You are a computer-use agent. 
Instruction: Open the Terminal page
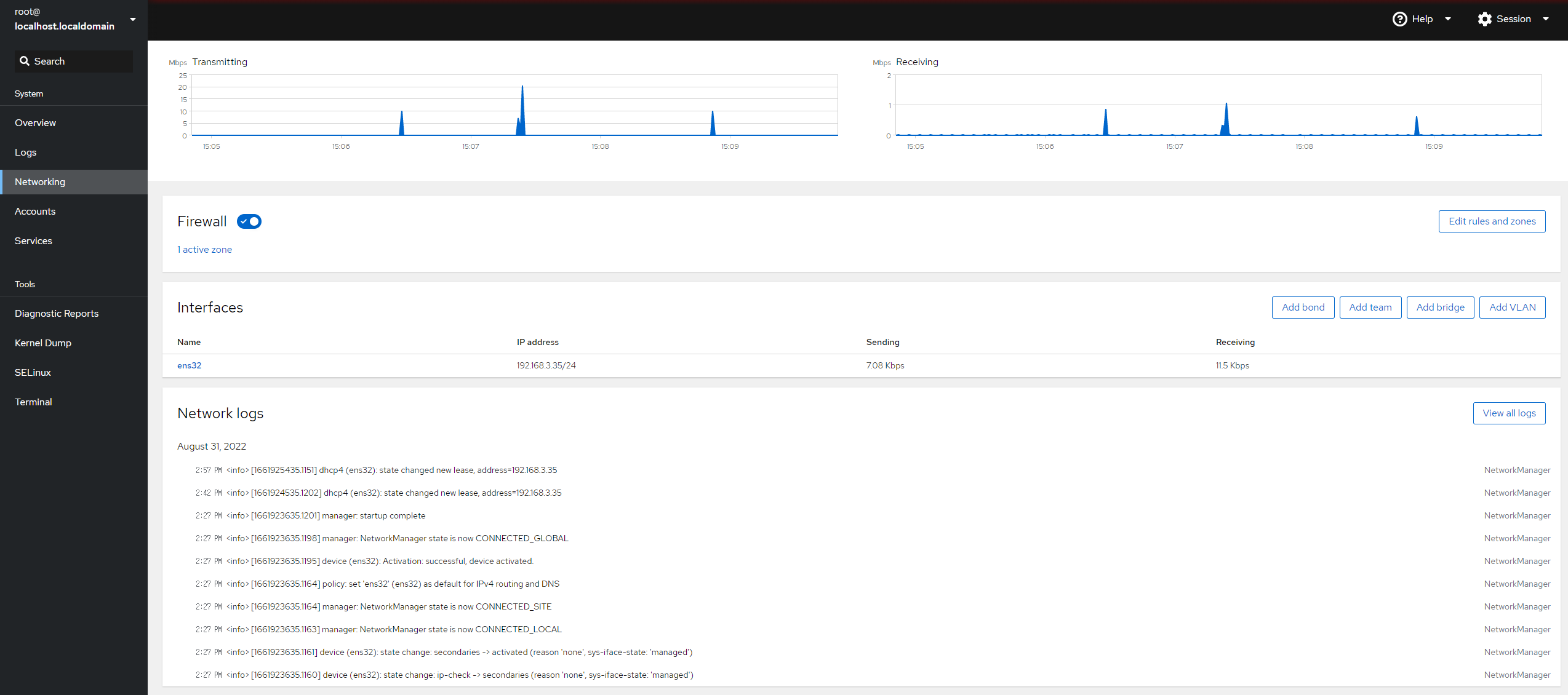click(x=33, y=402)
